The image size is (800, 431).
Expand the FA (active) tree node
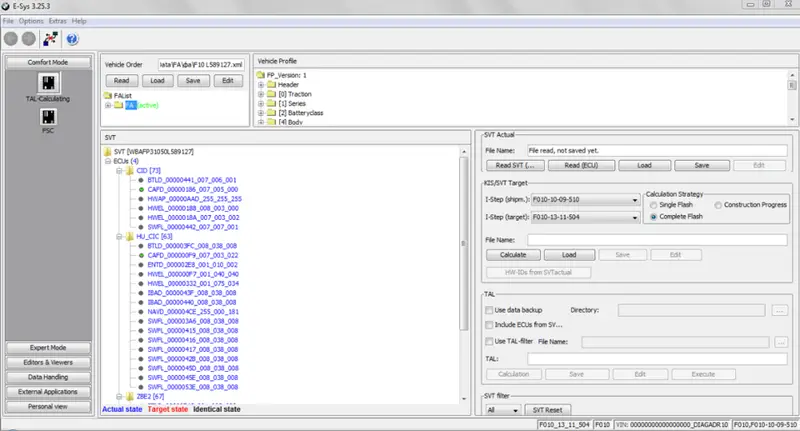point(108,105)
